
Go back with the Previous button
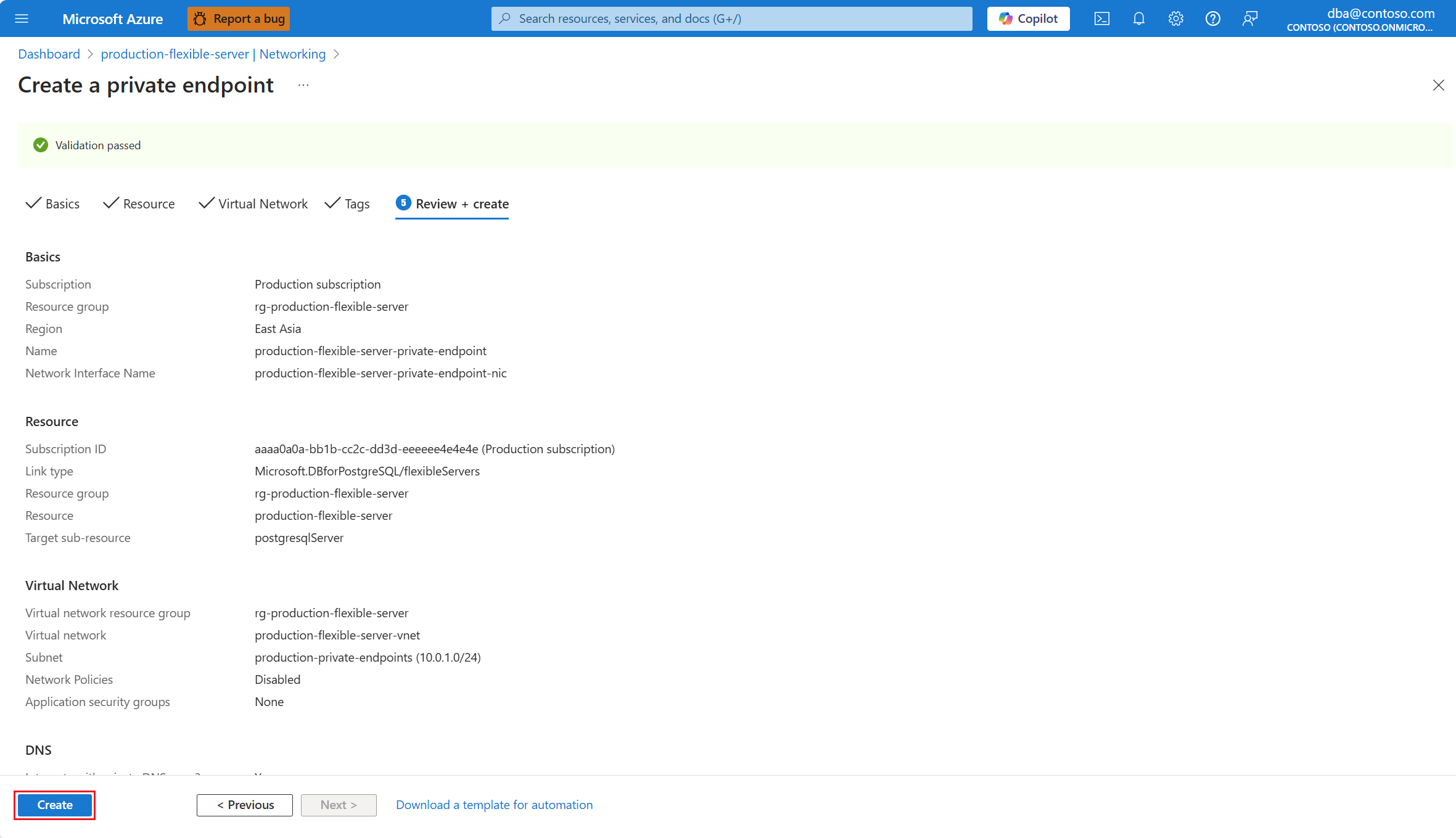click(245, 805)
